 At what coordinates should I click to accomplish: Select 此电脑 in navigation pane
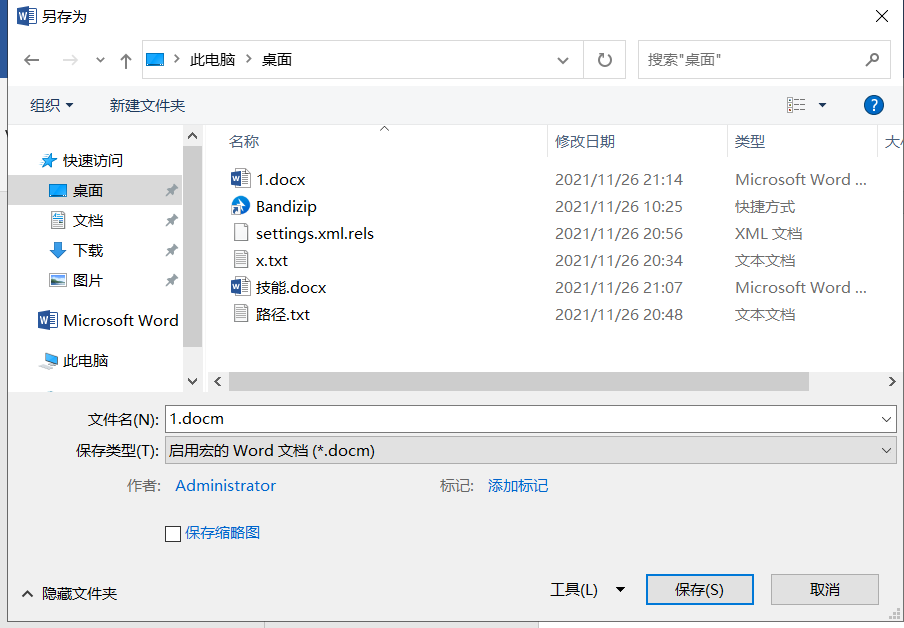(x=85, y=361)
